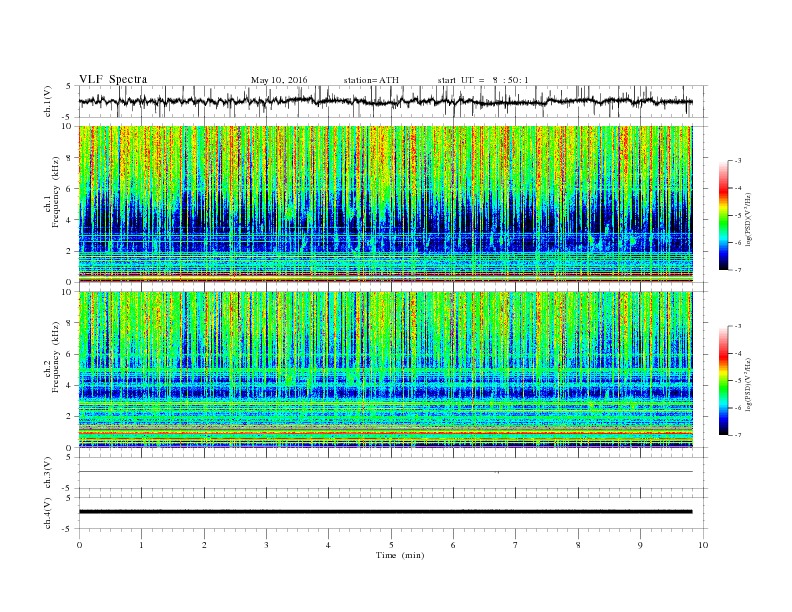Click the "0" tick on the time axis
This screenshot has height=612, width=792.
pyautogui.click(x=79, y=545)
